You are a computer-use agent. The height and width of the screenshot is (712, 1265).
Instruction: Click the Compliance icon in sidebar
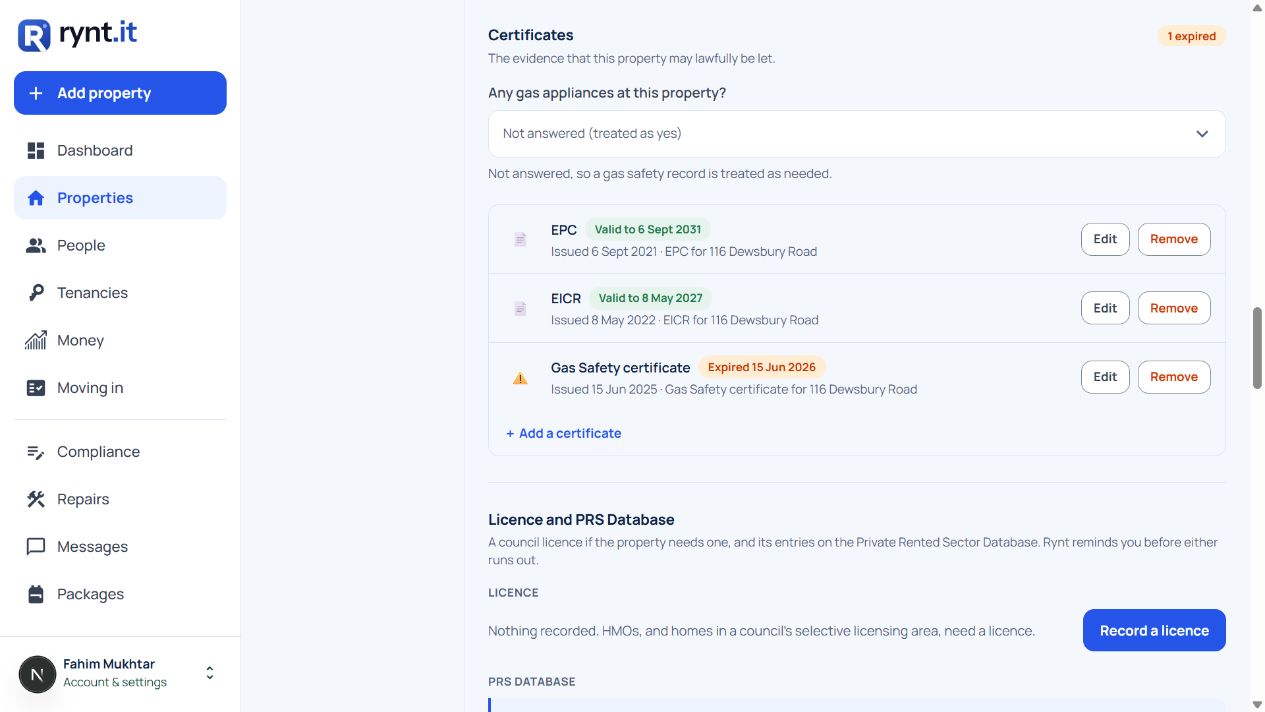pyautogui.click(x=36, y=452)
